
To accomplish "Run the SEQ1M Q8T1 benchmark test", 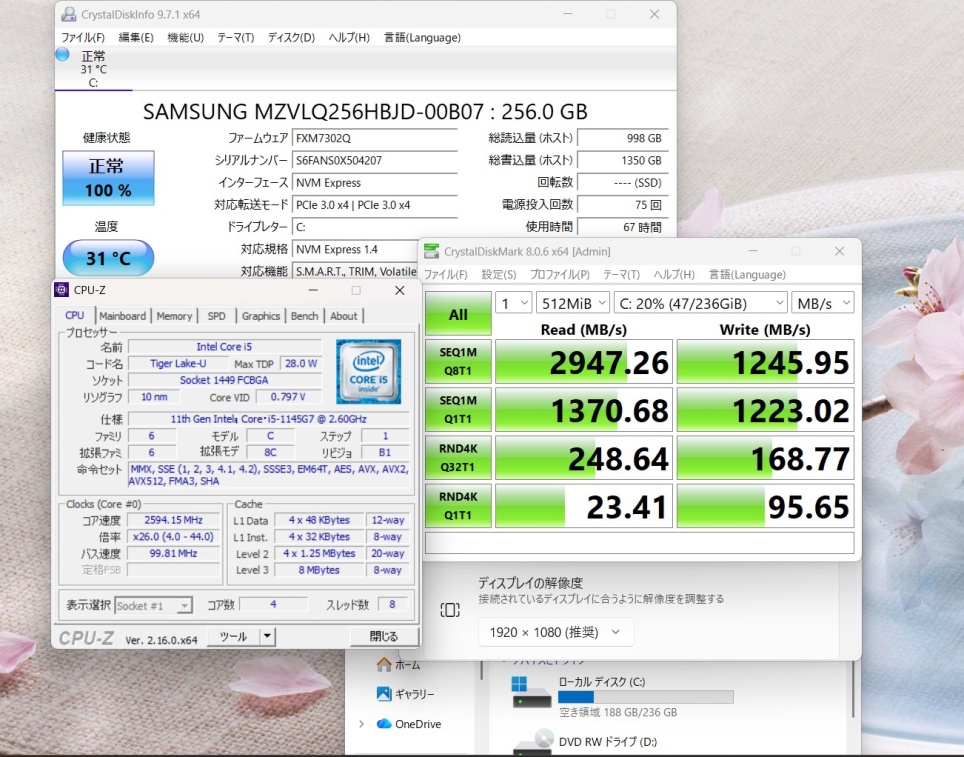I will point(458,362).
